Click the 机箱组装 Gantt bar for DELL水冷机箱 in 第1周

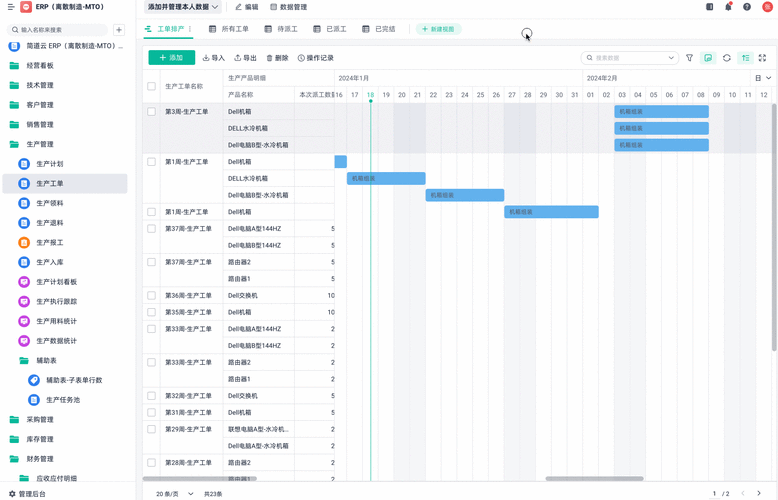[x=386, y=179]
